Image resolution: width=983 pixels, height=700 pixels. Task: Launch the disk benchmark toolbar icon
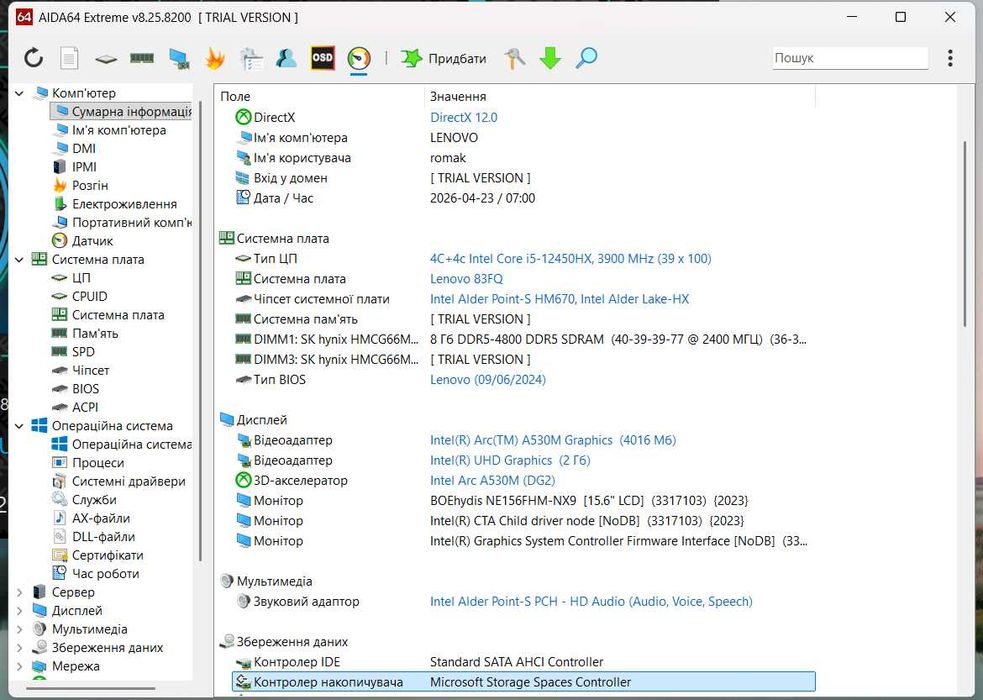(106, 59)
